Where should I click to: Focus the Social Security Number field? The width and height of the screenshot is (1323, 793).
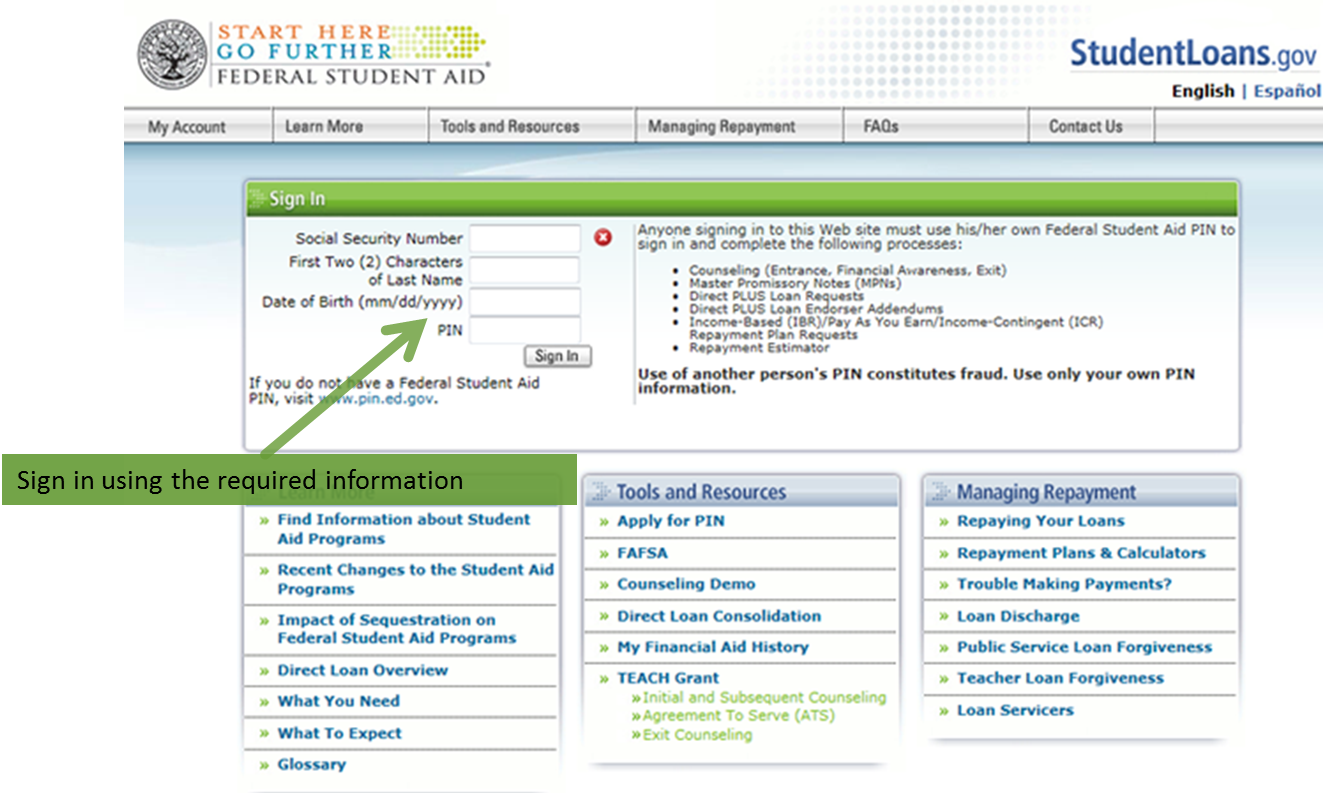pos(525,239)
